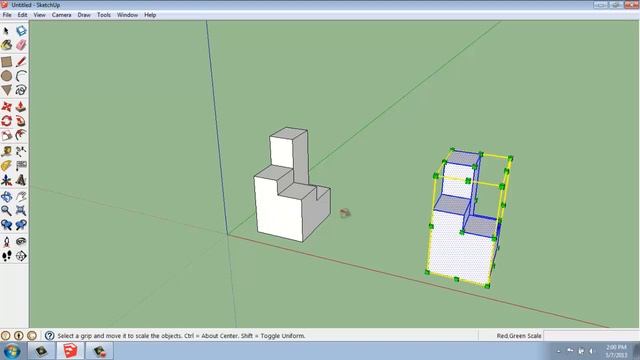Screen dimensions: 640x360
Task: Open the View menu
Action: point(40,15)
